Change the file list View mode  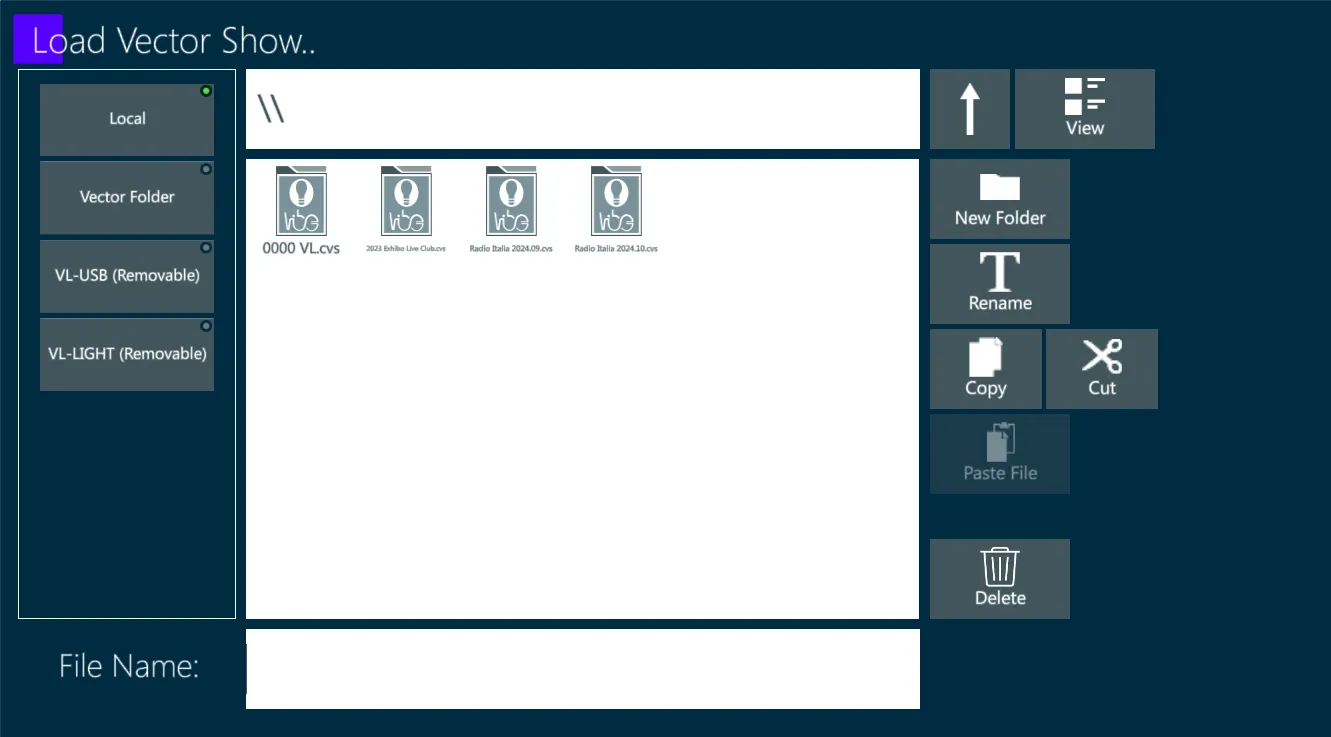click(x=1085, y=109)
